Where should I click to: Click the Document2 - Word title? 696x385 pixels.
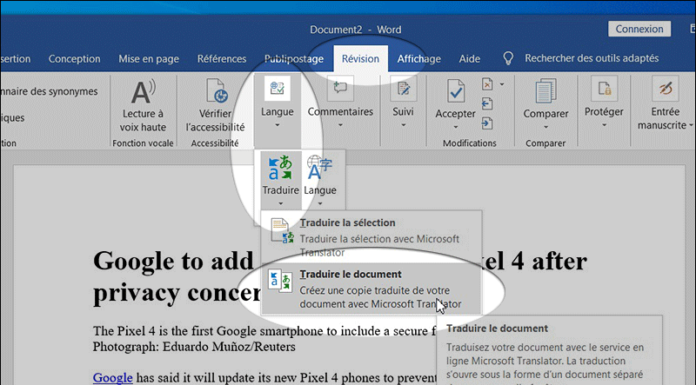point(355,30)
